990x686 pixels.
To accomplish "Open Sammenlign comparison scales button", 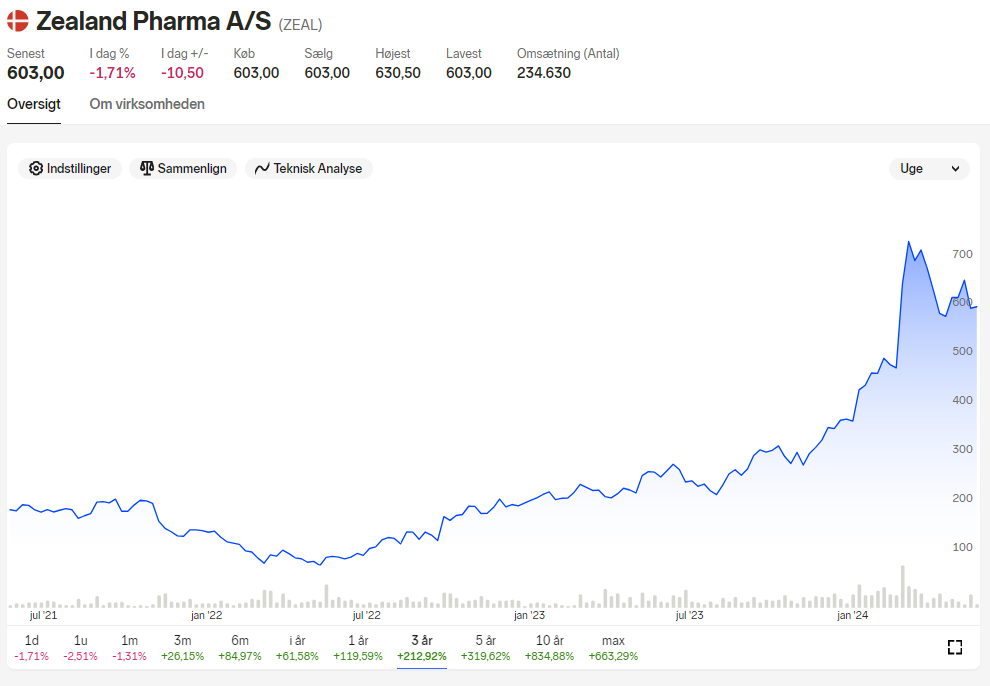I will [x=183, y=169].
